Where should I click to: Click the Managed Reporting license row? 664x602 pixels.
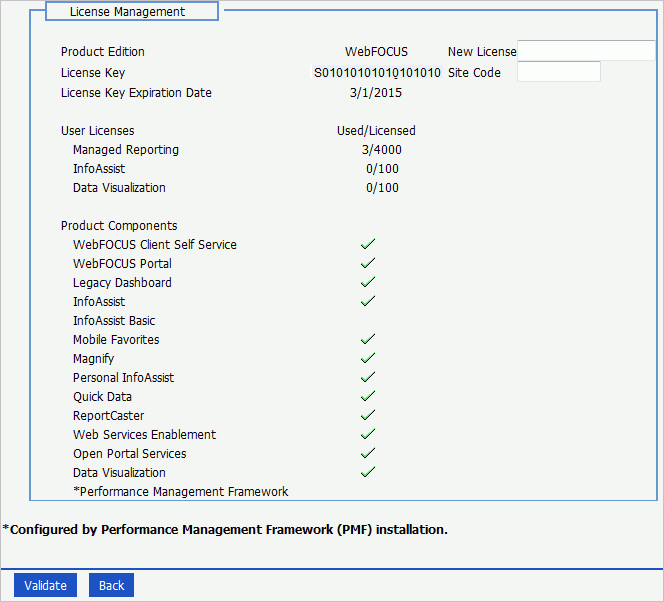[x=126, y=150]
